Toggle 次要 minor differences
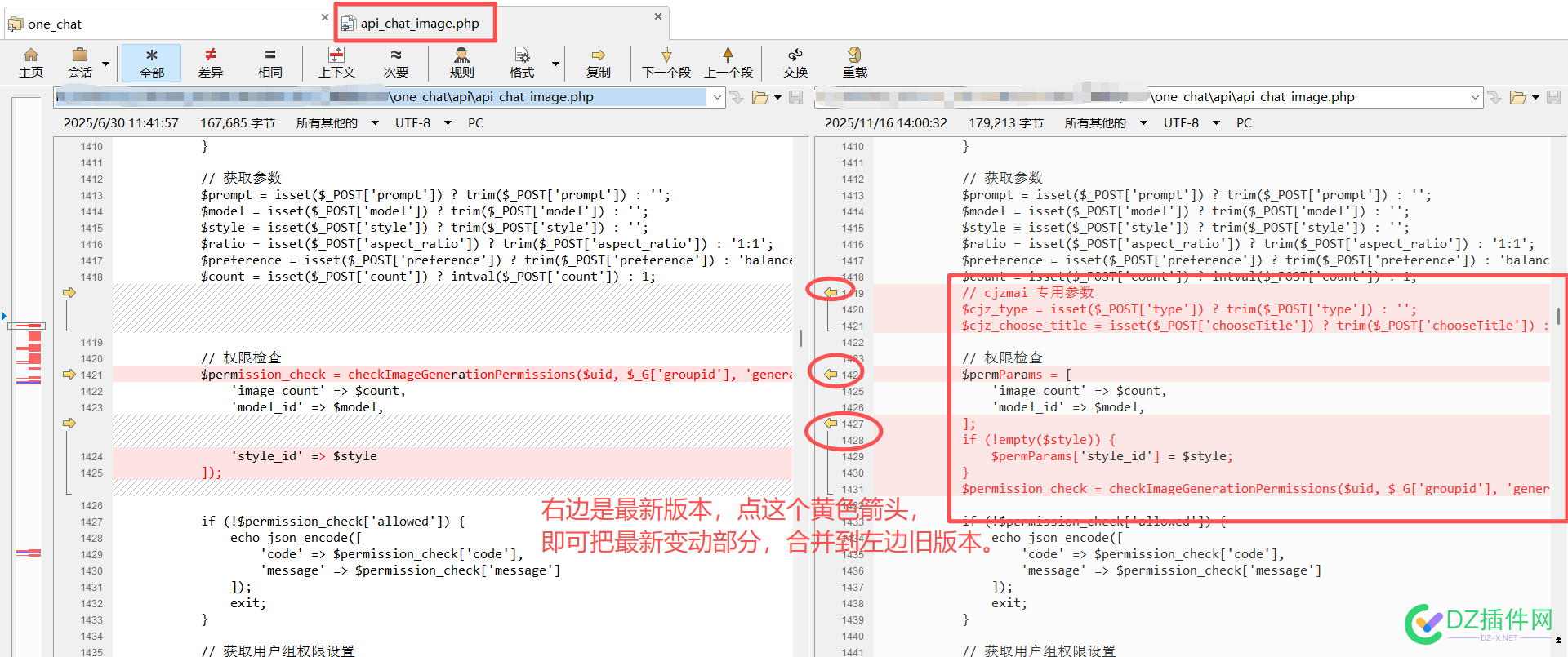This screenshot has width=1568, height=657. click(x=396, y=63)
